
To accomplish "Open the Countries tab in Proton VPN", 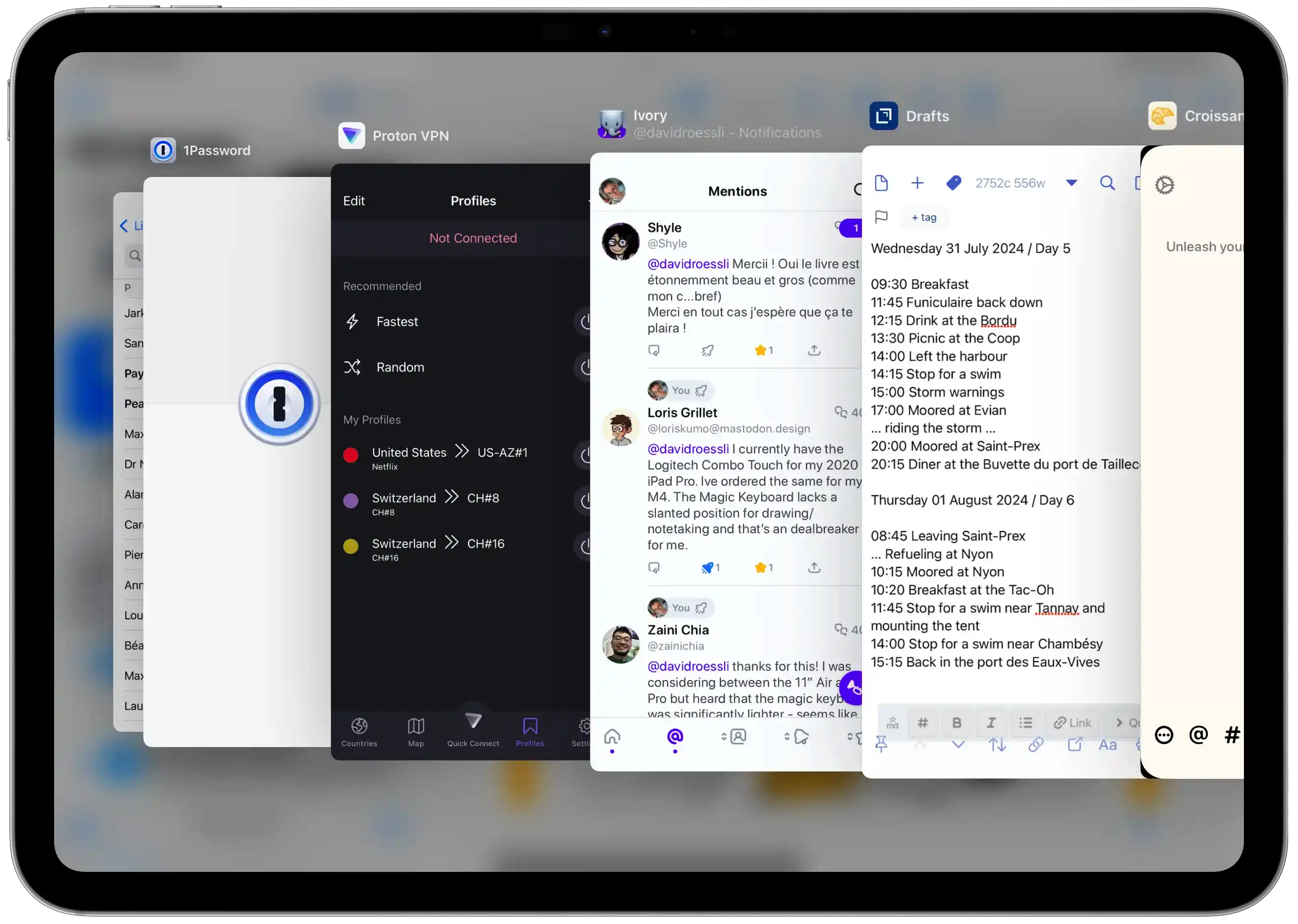I will point(359,732).
